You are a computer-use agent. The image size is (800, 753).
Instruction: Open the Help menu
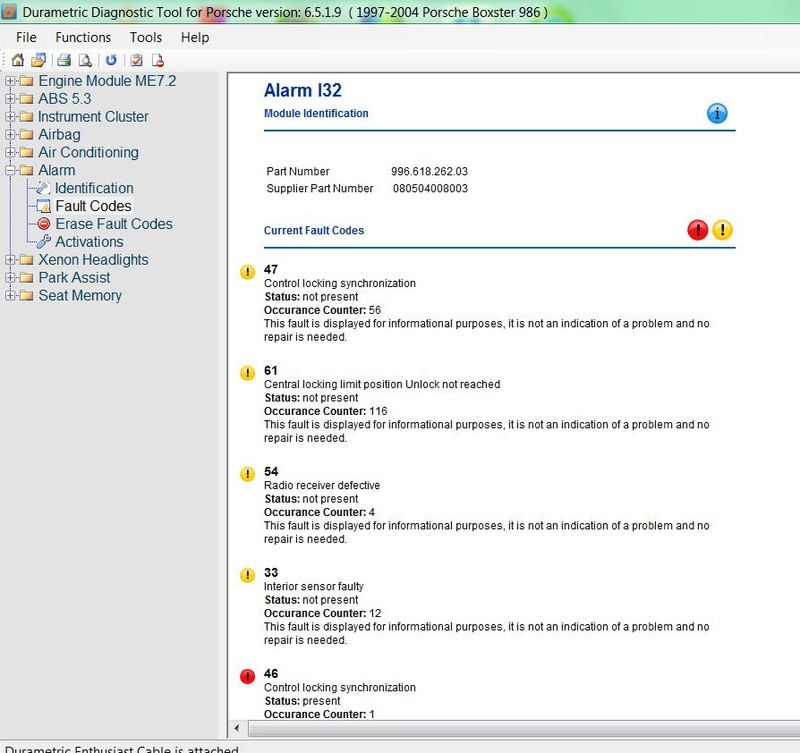point(195,37)
